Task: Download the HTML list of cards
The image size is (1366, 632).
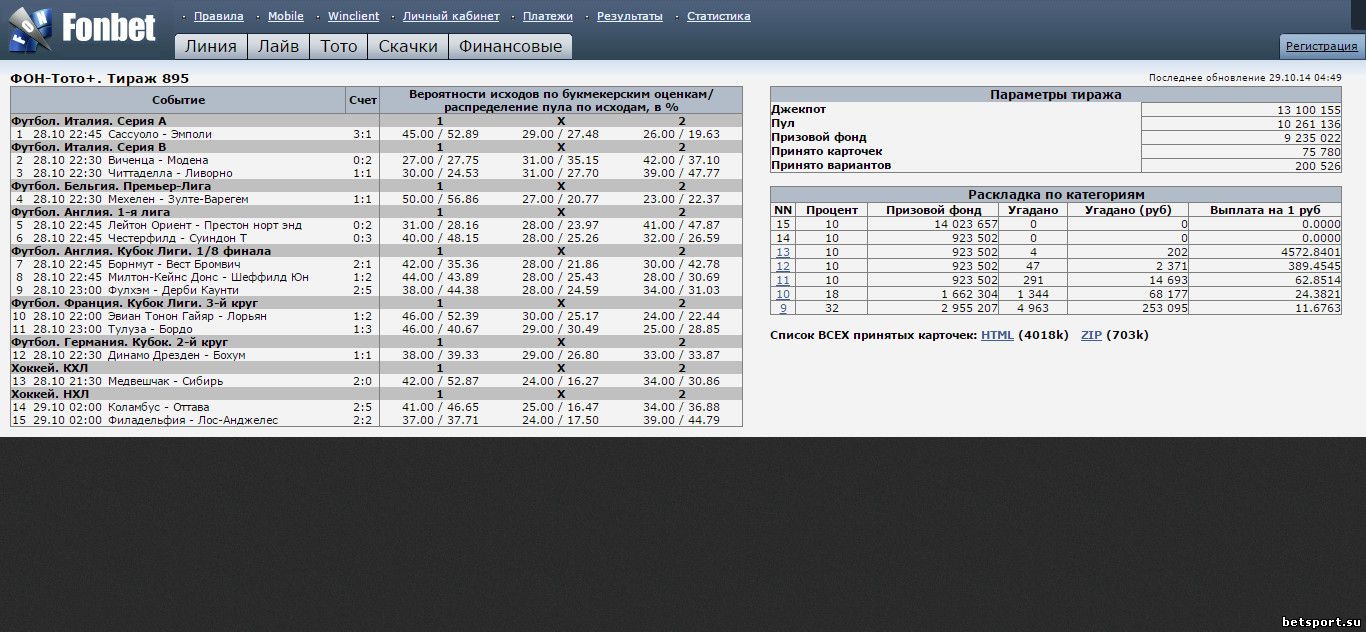Action: pos(997,335)
